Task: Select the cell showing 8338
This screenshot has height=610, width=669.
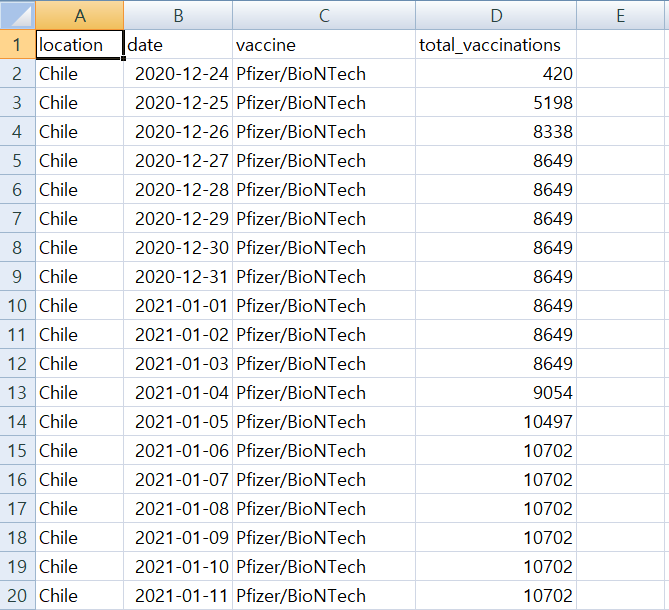Action: click(x=496, y=131)
